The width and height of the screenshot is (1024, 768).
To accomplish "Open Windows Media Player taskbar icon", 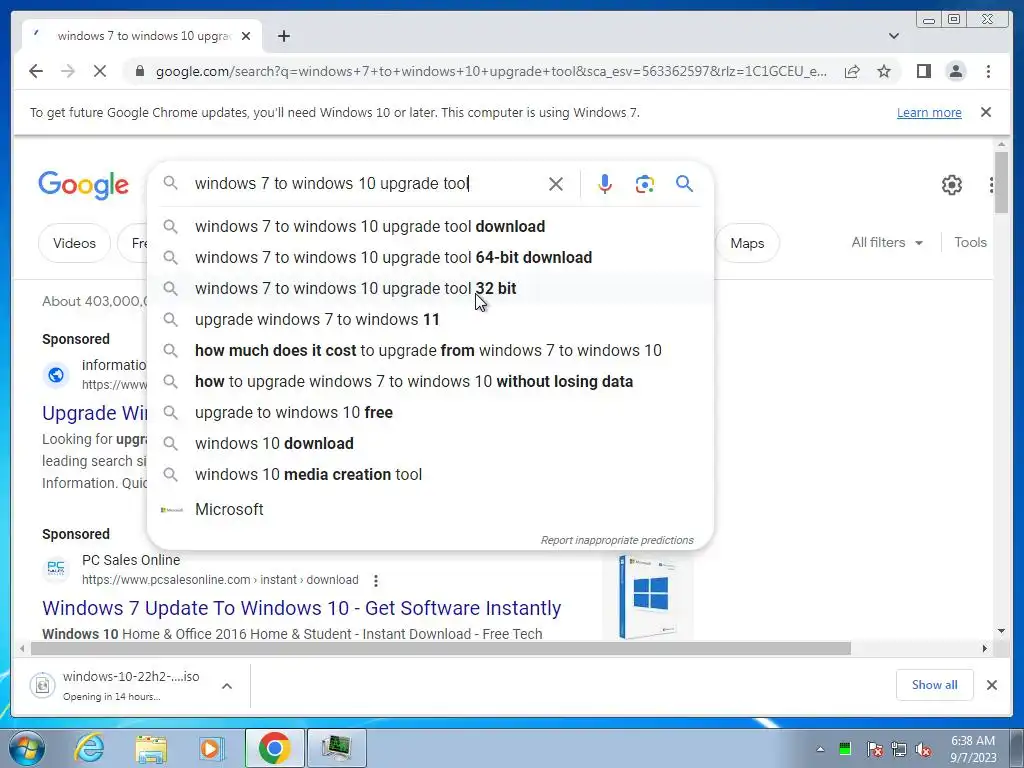I will (212, 748).
